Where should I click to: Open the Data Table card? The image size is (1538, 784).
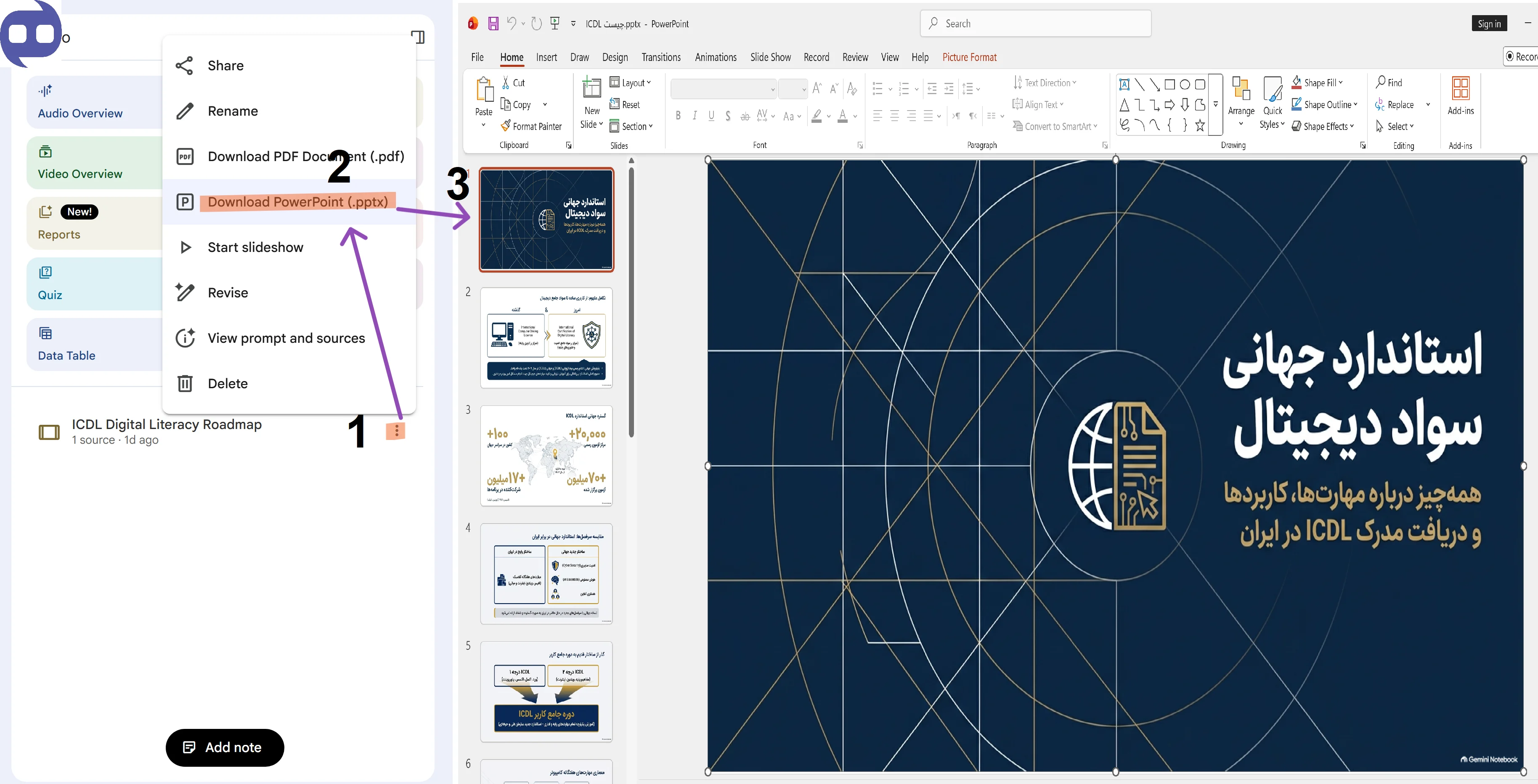[x=94, y=344]
